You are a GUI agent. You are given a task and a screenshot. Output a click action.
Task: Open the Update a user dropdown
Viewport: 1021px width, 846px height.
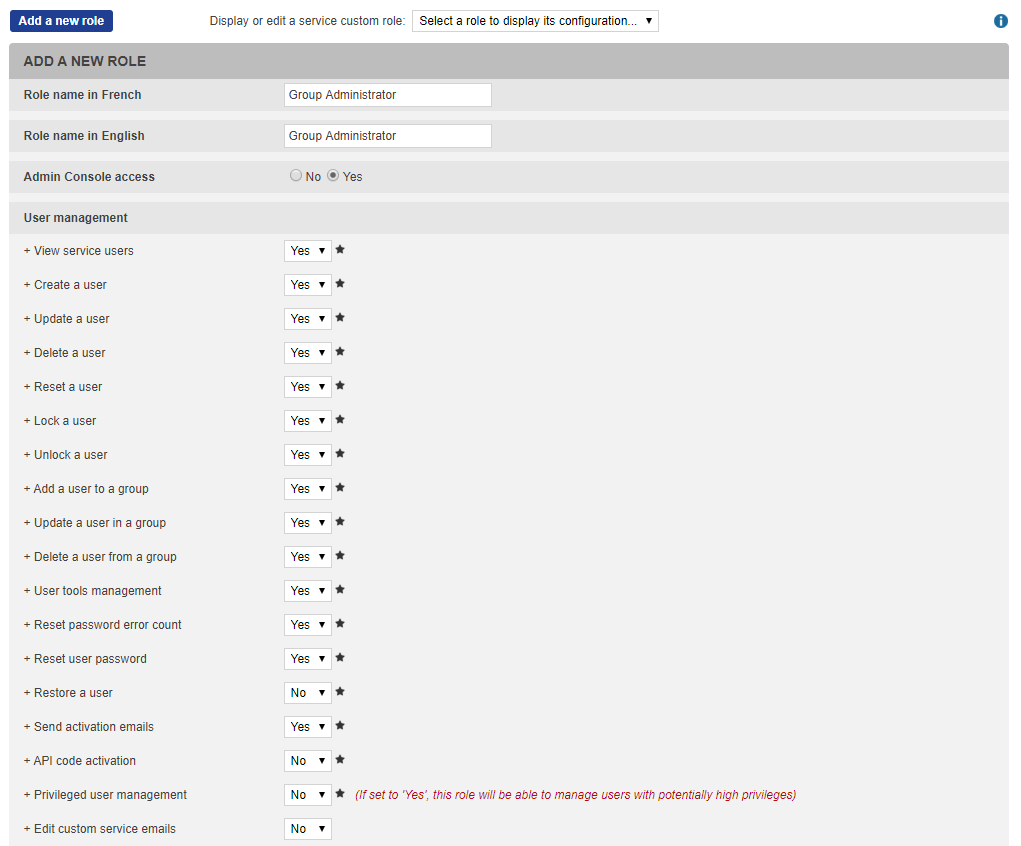point(307,319)
